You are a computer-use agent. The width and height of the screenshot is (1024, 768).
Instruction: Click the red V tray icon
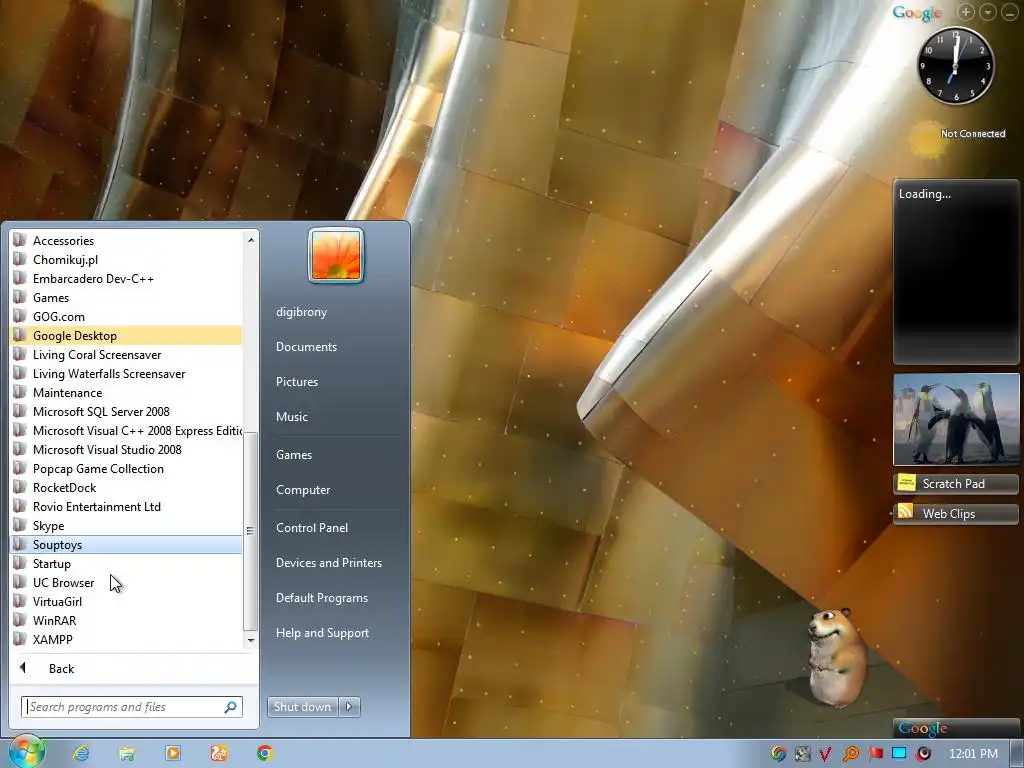point(825,754)
